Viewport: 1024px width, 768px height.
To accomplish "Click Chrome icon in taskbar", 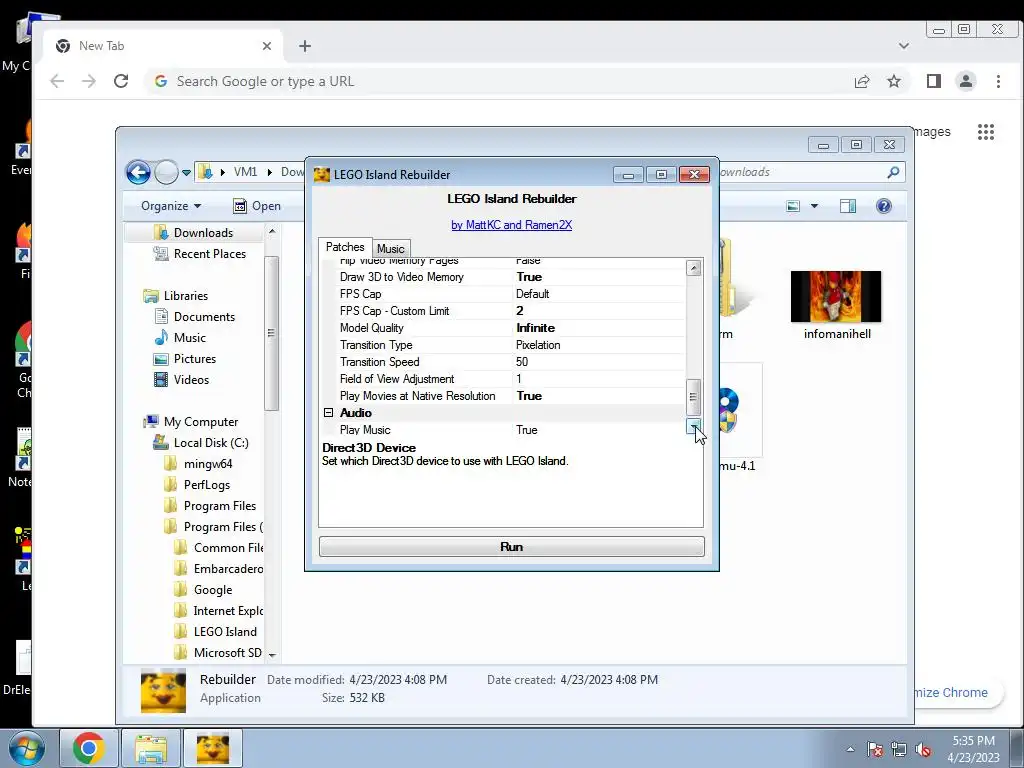I will pyautogui.click(x=88, y=748).
